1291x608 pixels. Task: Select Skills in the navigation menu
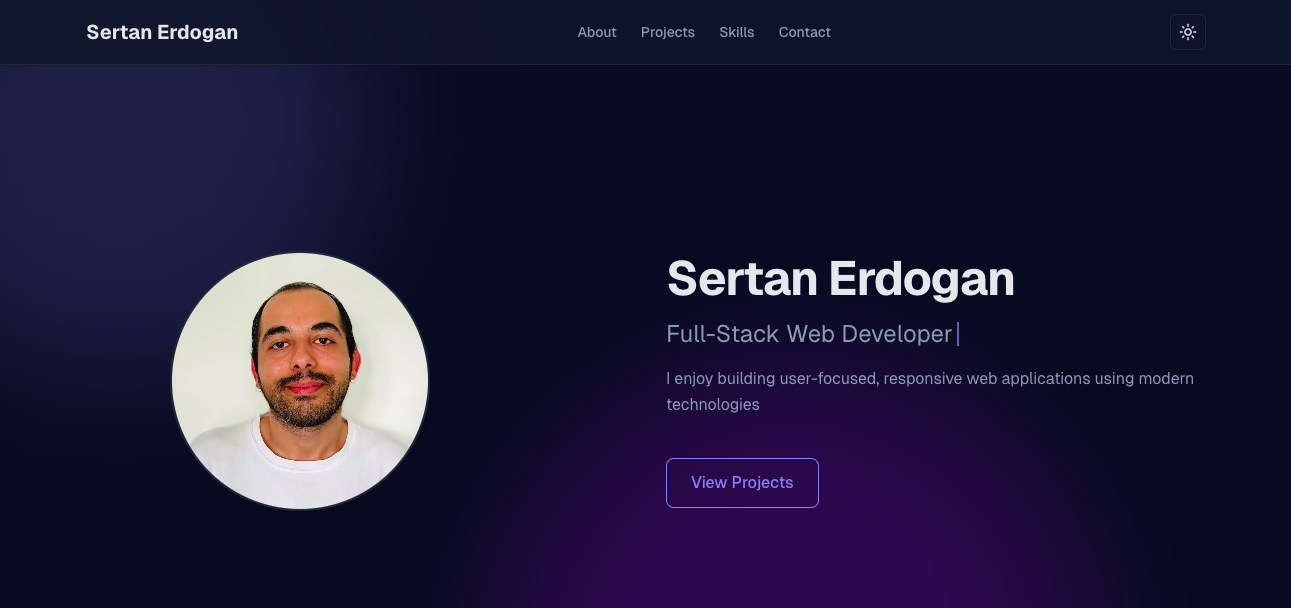click(737, 32)
